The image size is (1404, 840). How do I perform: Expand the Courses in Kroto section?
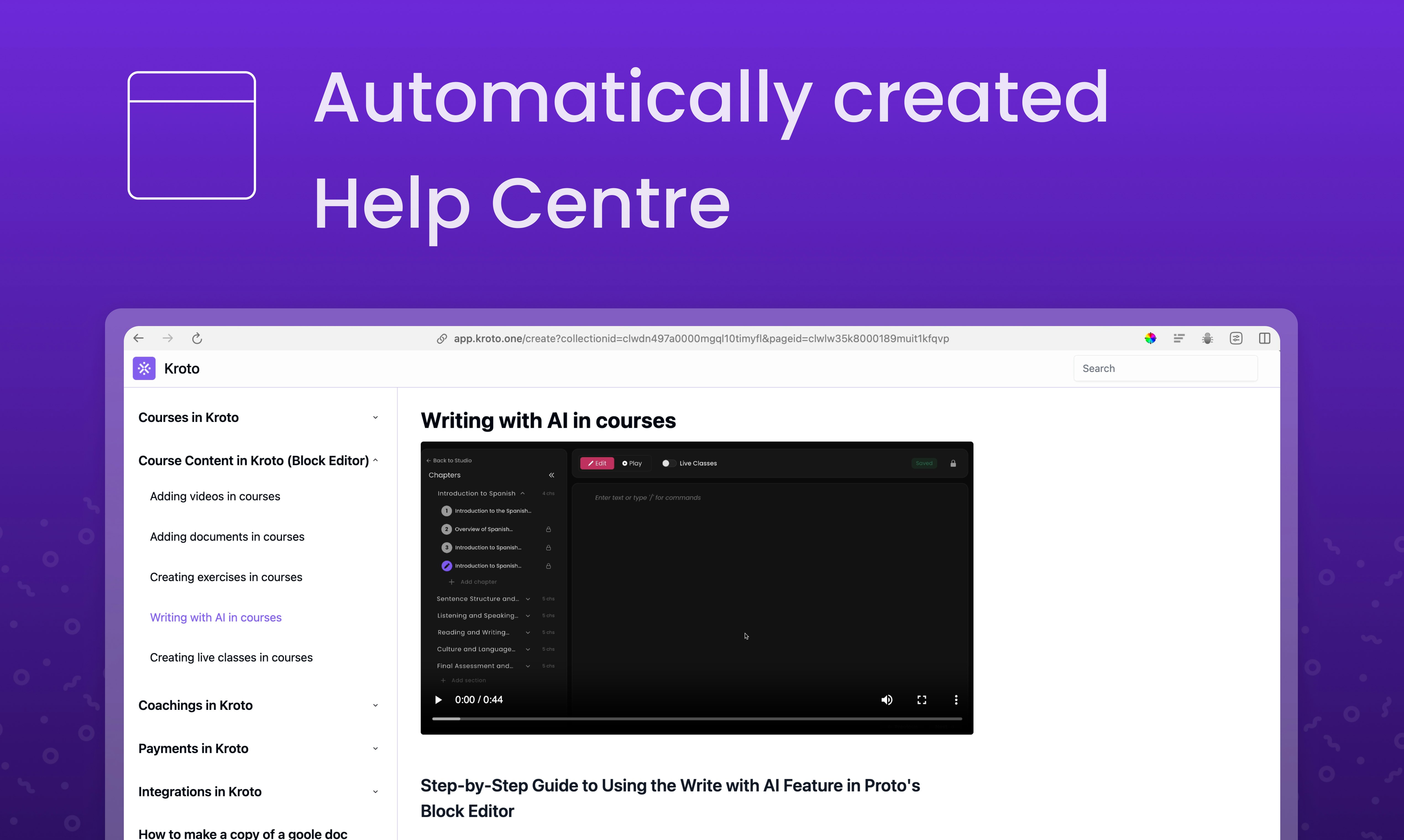[375, 418]
